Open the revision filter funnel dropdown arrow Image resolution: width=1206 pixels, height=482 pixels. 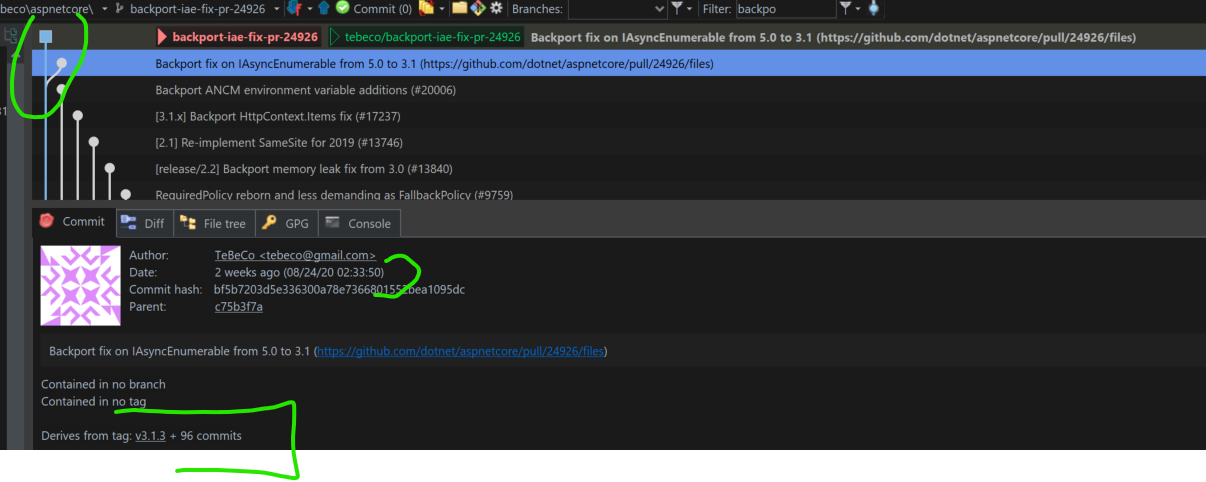click(x=859, y=9)
